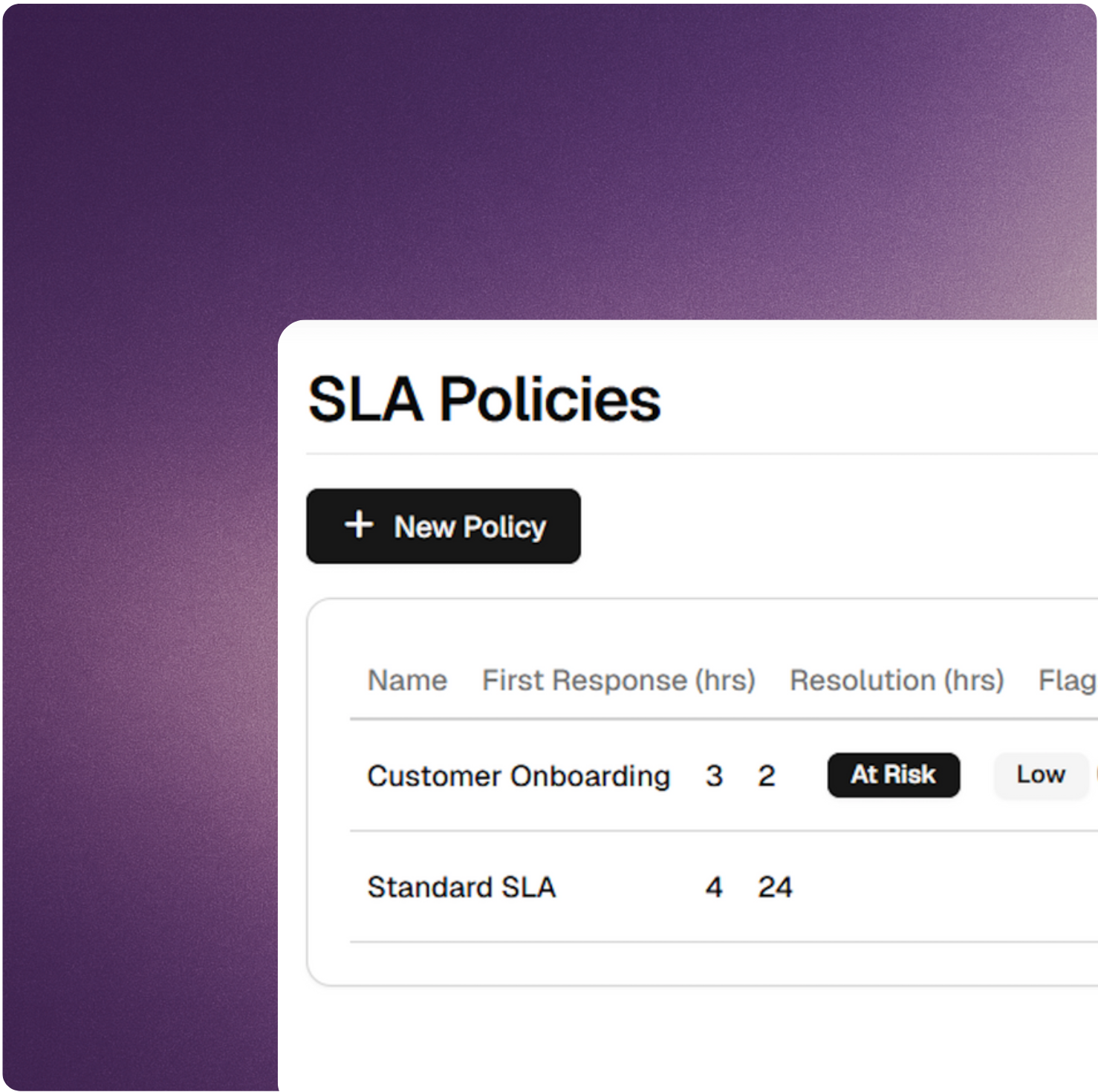1098x1092 pixels.
Task: Select the At Risk status badge
Action: click(x=894, y=775)
